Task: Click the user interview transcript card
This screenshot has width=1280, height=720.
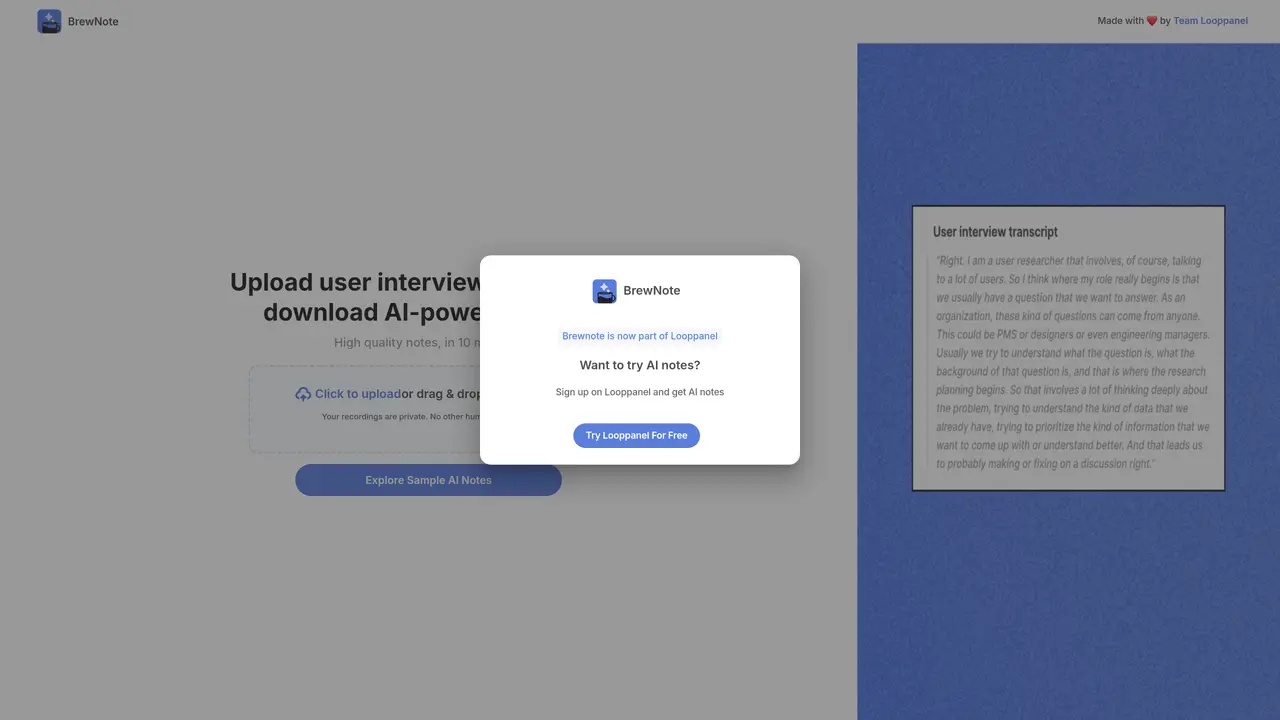Action: (1068, 348)
